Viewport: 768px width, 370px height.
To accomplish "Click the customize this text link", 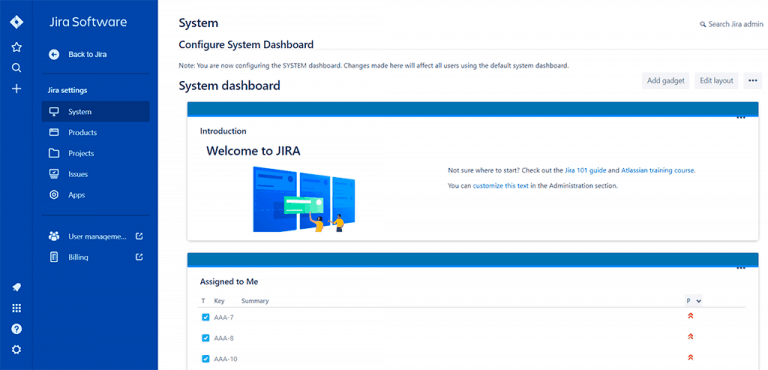I will pyautogui.click(x=501, y=186).
